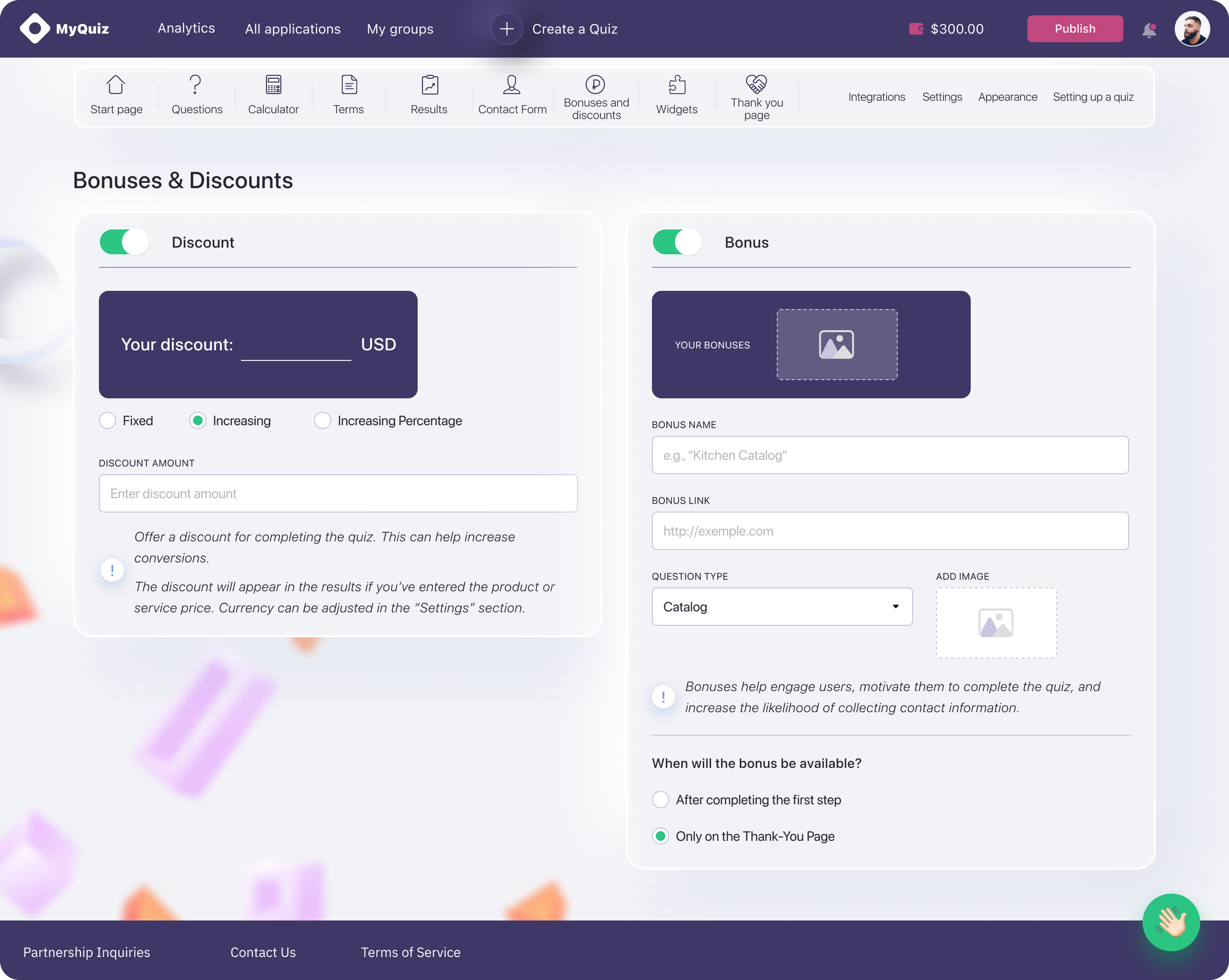
Task: Select the Fixed discount radio option
Action: (108, 420)
